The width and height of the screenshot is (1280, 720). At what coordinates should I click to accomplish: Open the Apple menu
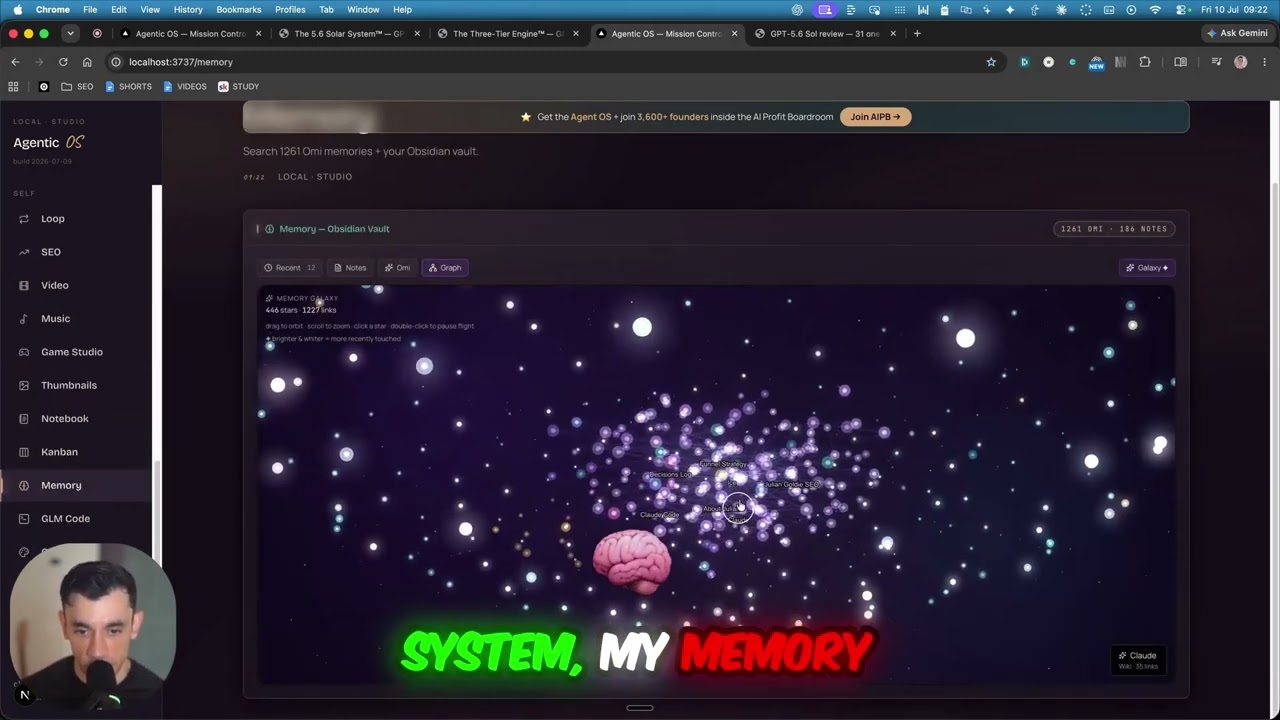click(17, 9)
